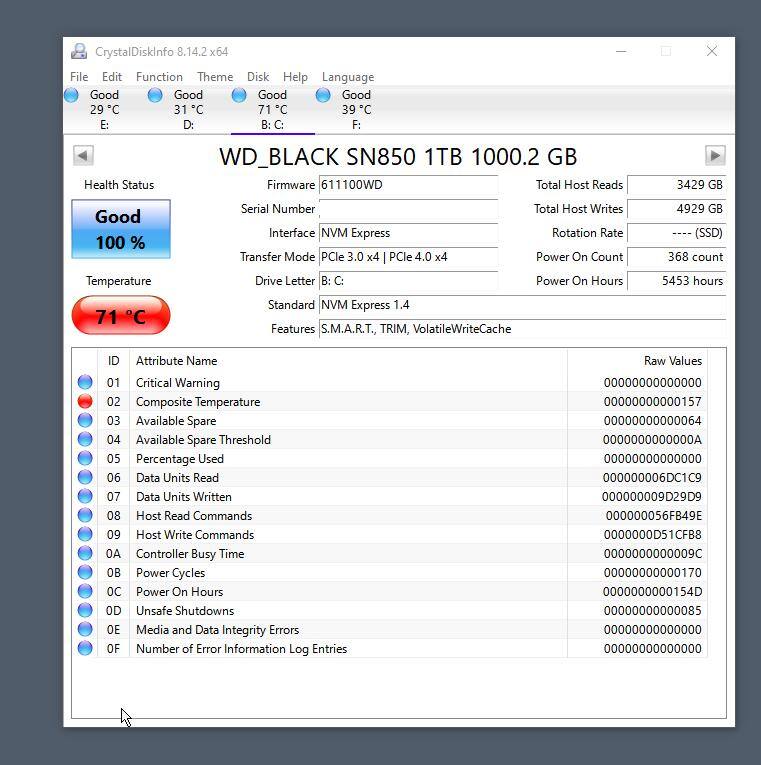The height and width of the screenshot is (765, 761).
Task: Select raw value 0000000000085
Action: [653, 611]
